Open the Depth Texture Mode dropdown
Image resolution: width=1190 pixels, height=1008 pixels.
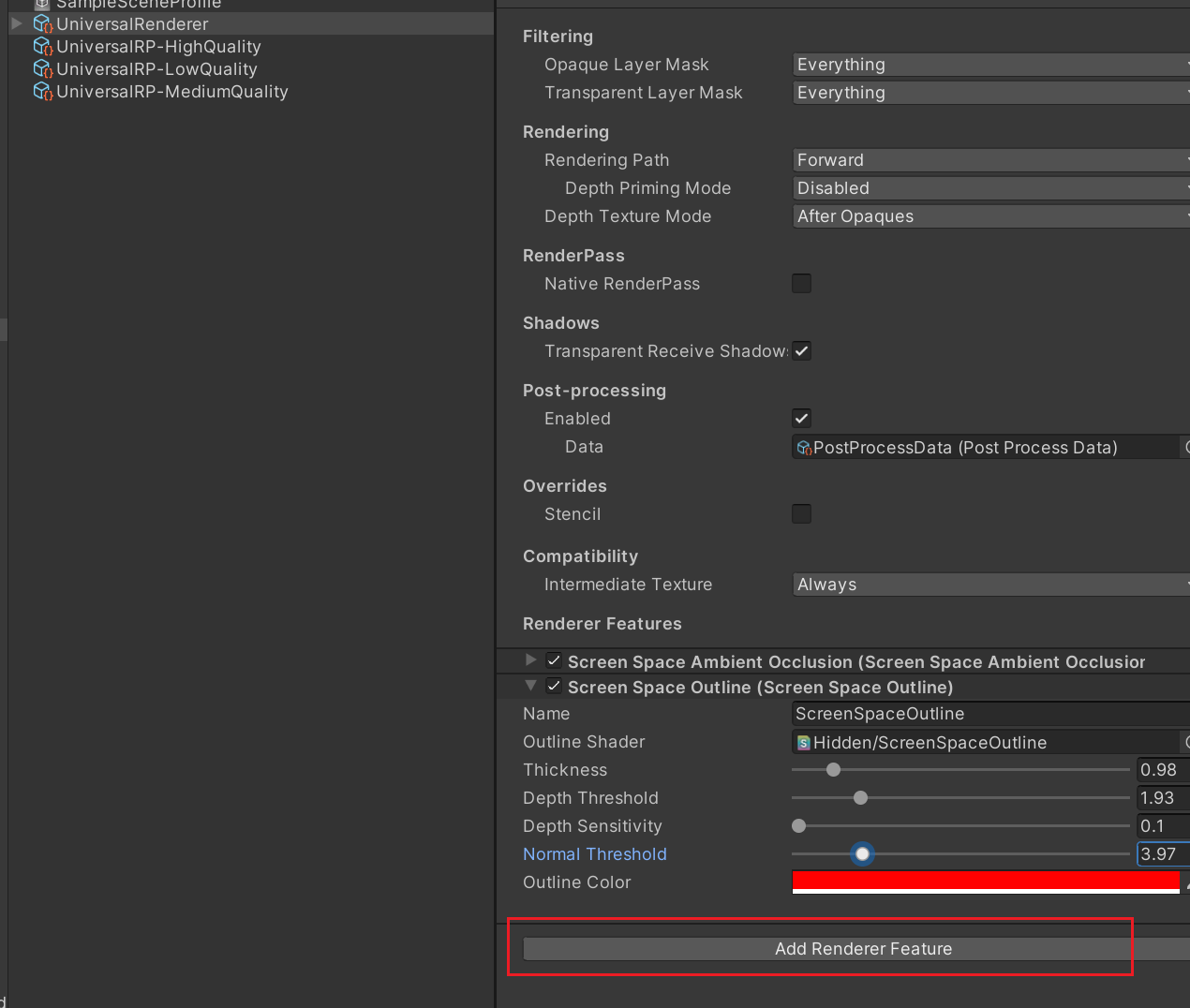click(989, 216)
